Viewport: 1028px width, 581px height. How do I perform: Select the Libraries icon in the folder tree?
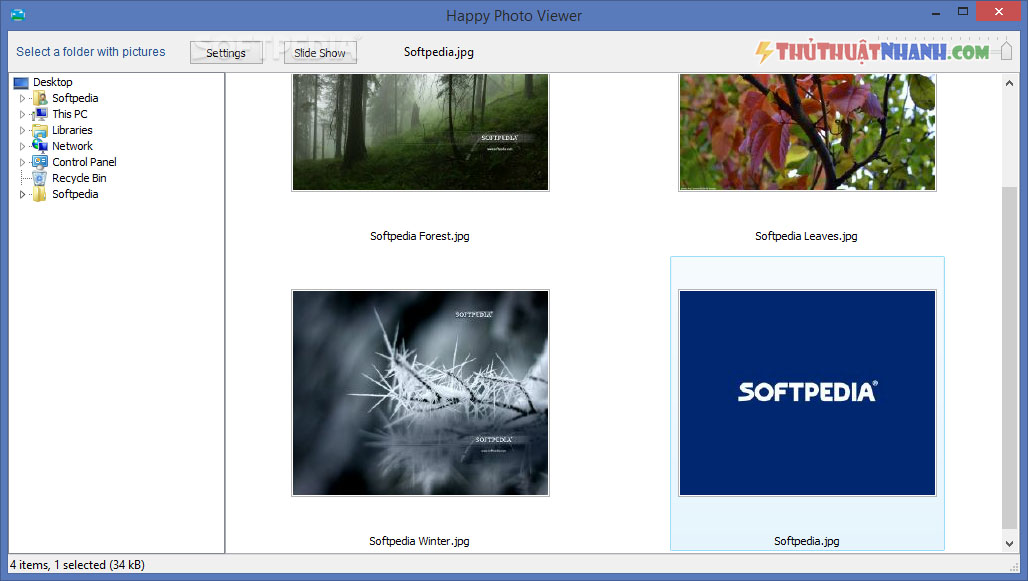tap(40, 130)
